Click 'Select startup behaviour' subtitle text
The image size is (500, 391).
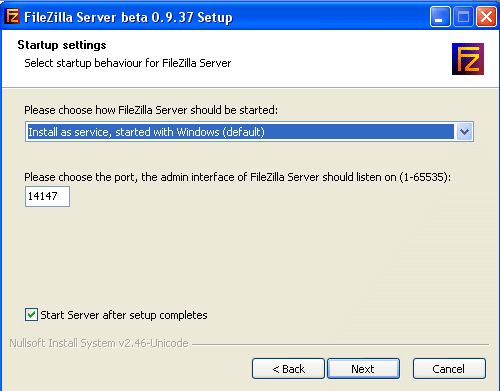128,63
